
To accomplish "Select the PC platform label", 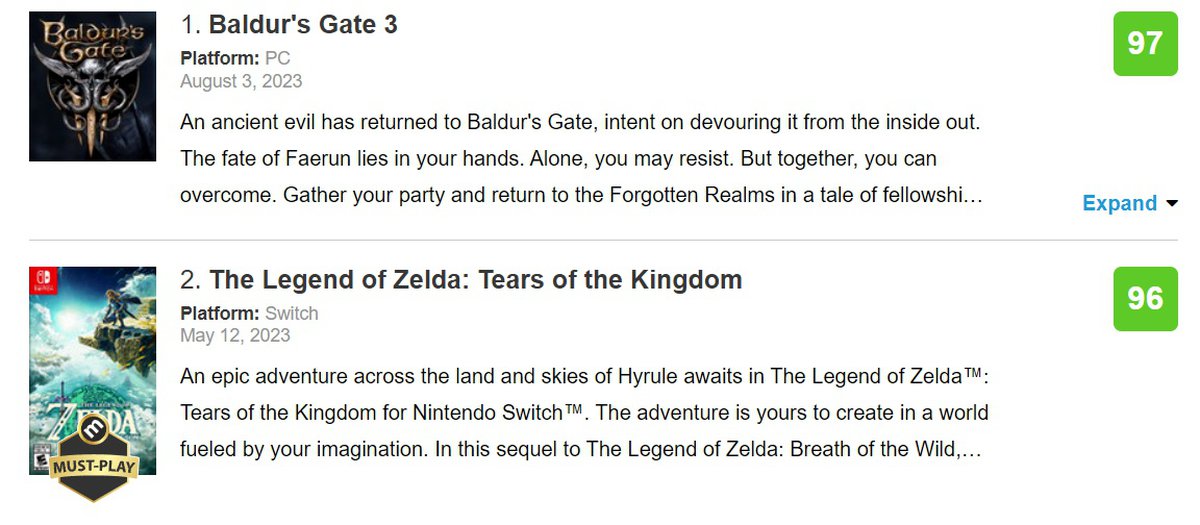I will click(x=277, y=58).
